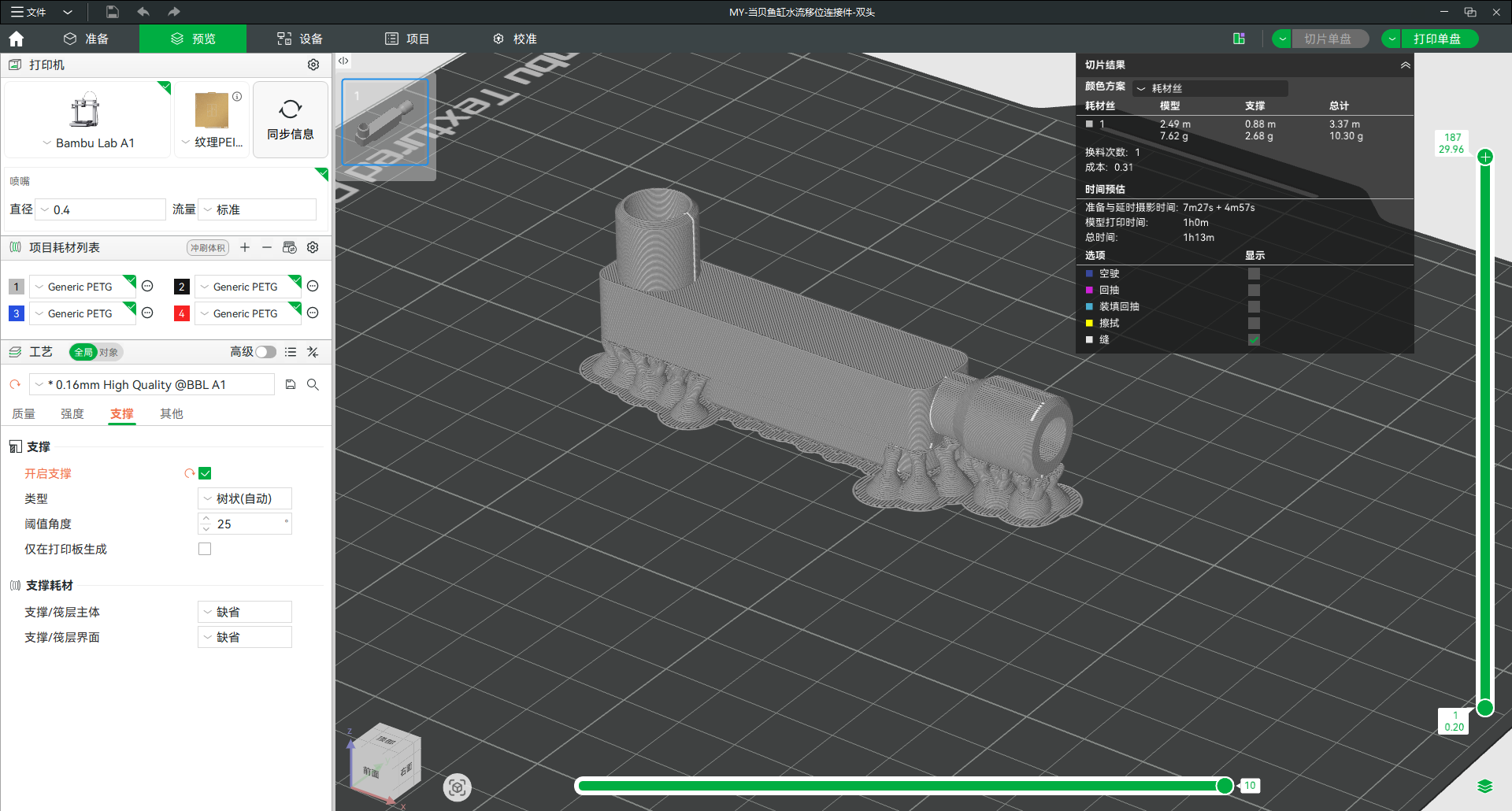
Task: Collapse the slicing result panel
Action: click(1405, 65)
